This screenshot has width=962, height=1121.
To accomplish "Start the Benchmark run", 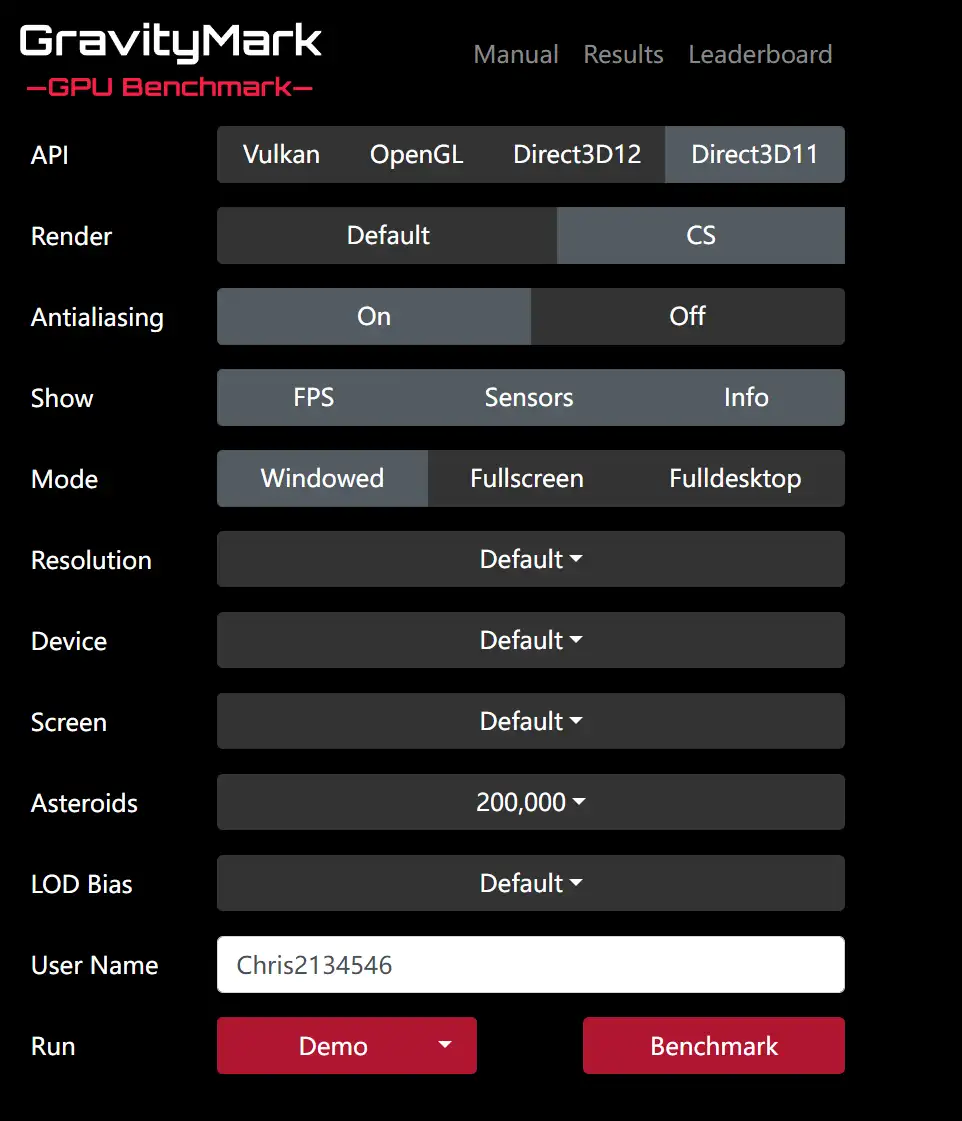I will coord(714,1045).
